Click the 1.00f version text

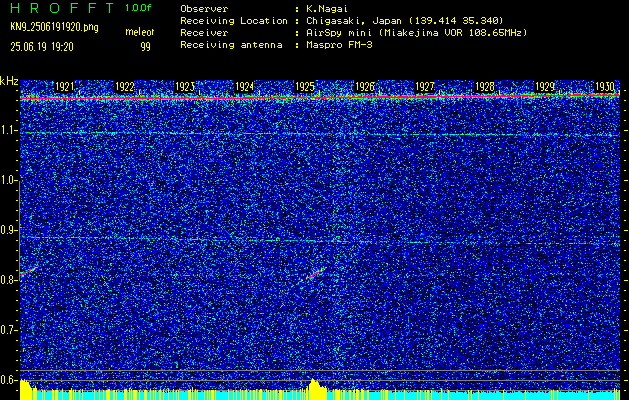pos(138,8)
